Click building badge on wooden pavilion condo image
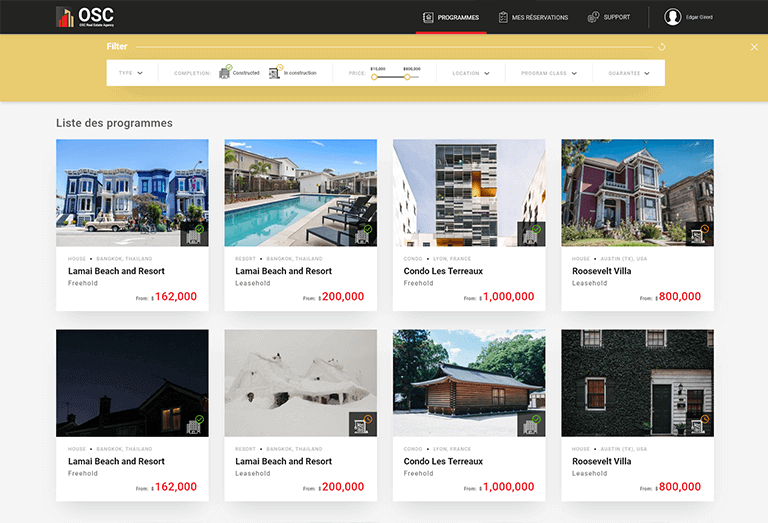 point(531,424)
